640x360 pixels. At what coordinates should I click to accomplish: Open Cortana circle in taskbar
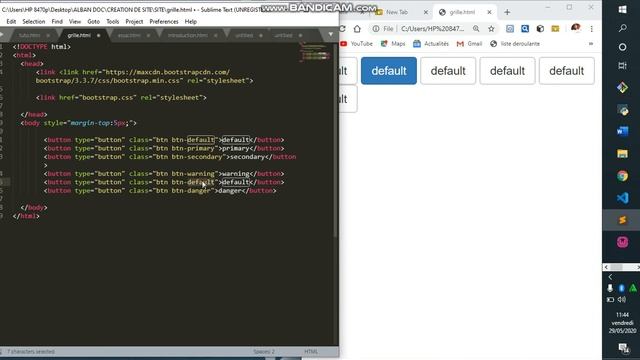[x=622, y=47]
